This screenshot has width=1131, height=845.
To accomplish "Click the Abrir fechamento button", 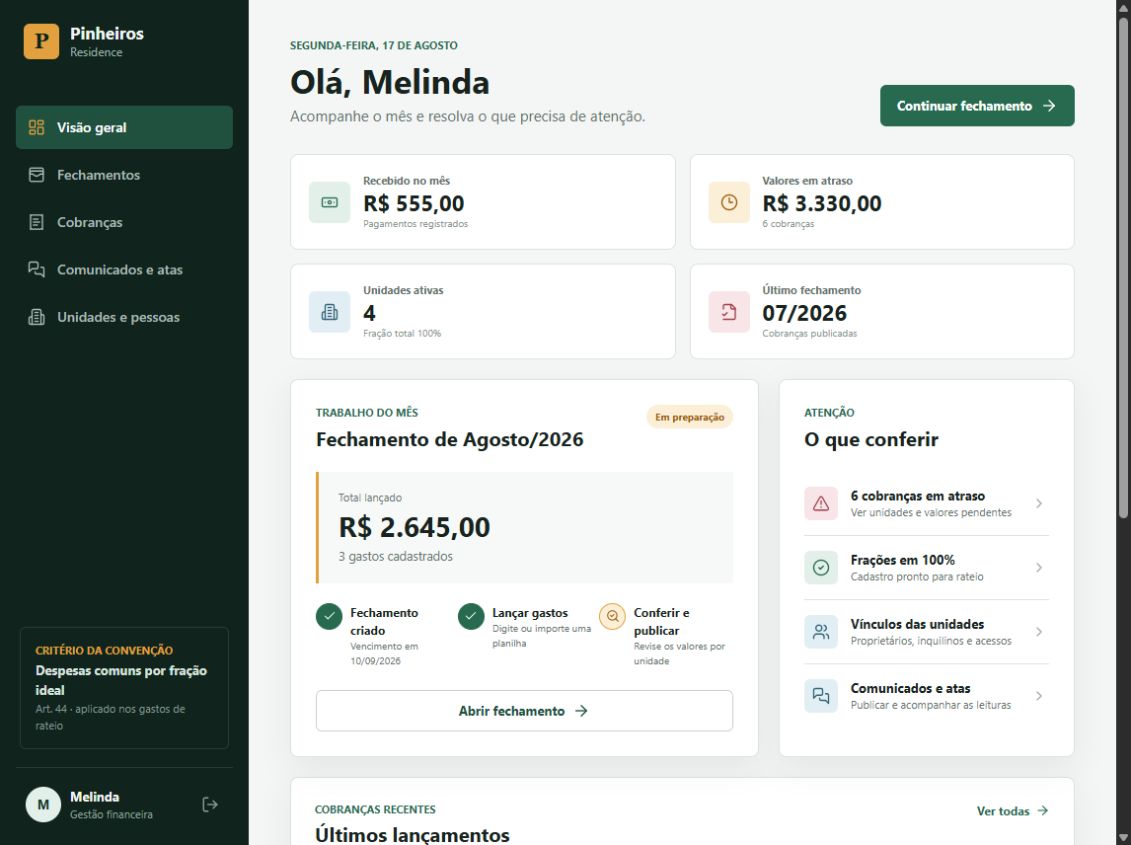I will pyautogui.click(x=524, y=711).
